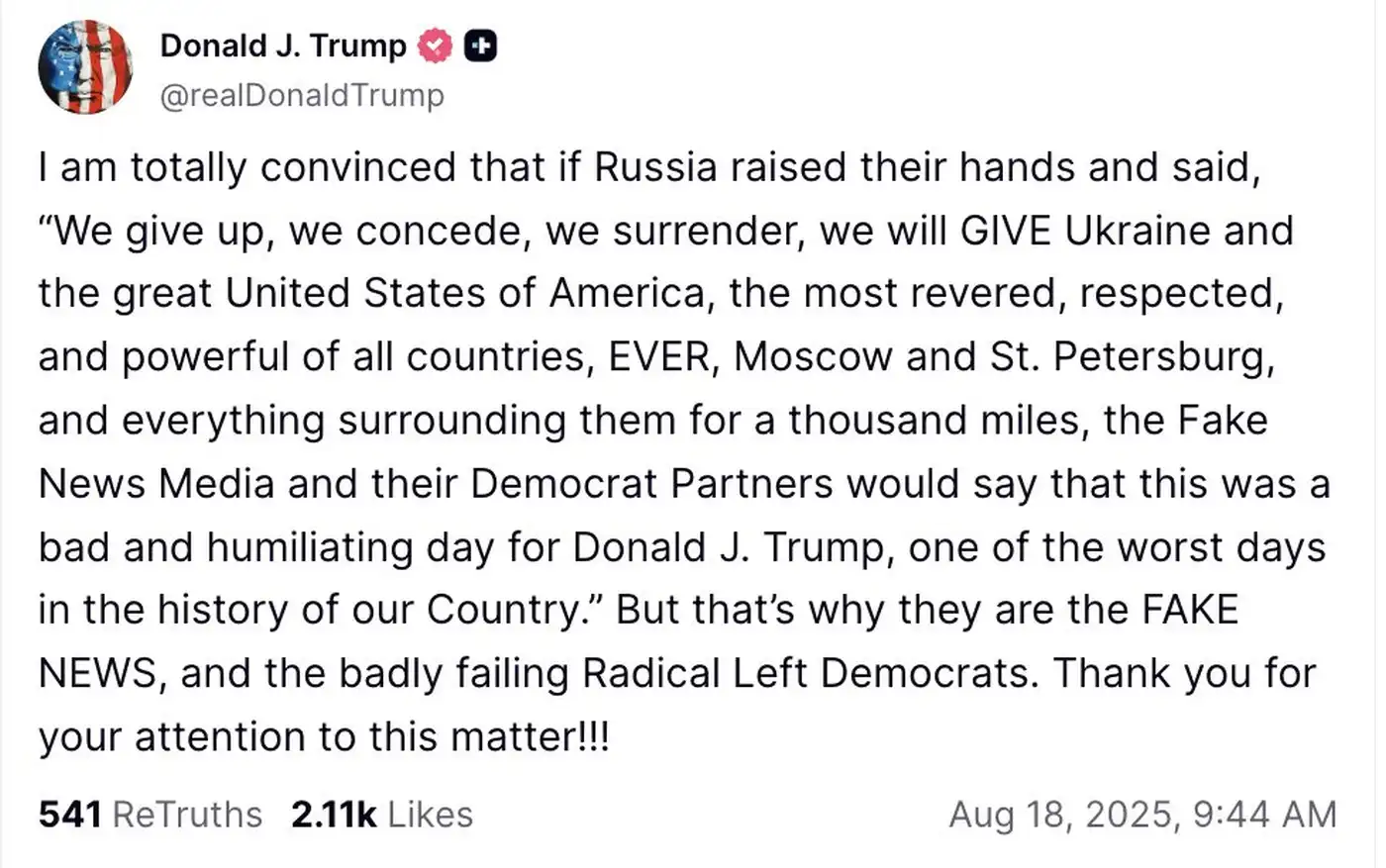Click the red verified checkmark badge
Image resolution: width=1386 pixels, height=868 pixels.
coord(434,47)
